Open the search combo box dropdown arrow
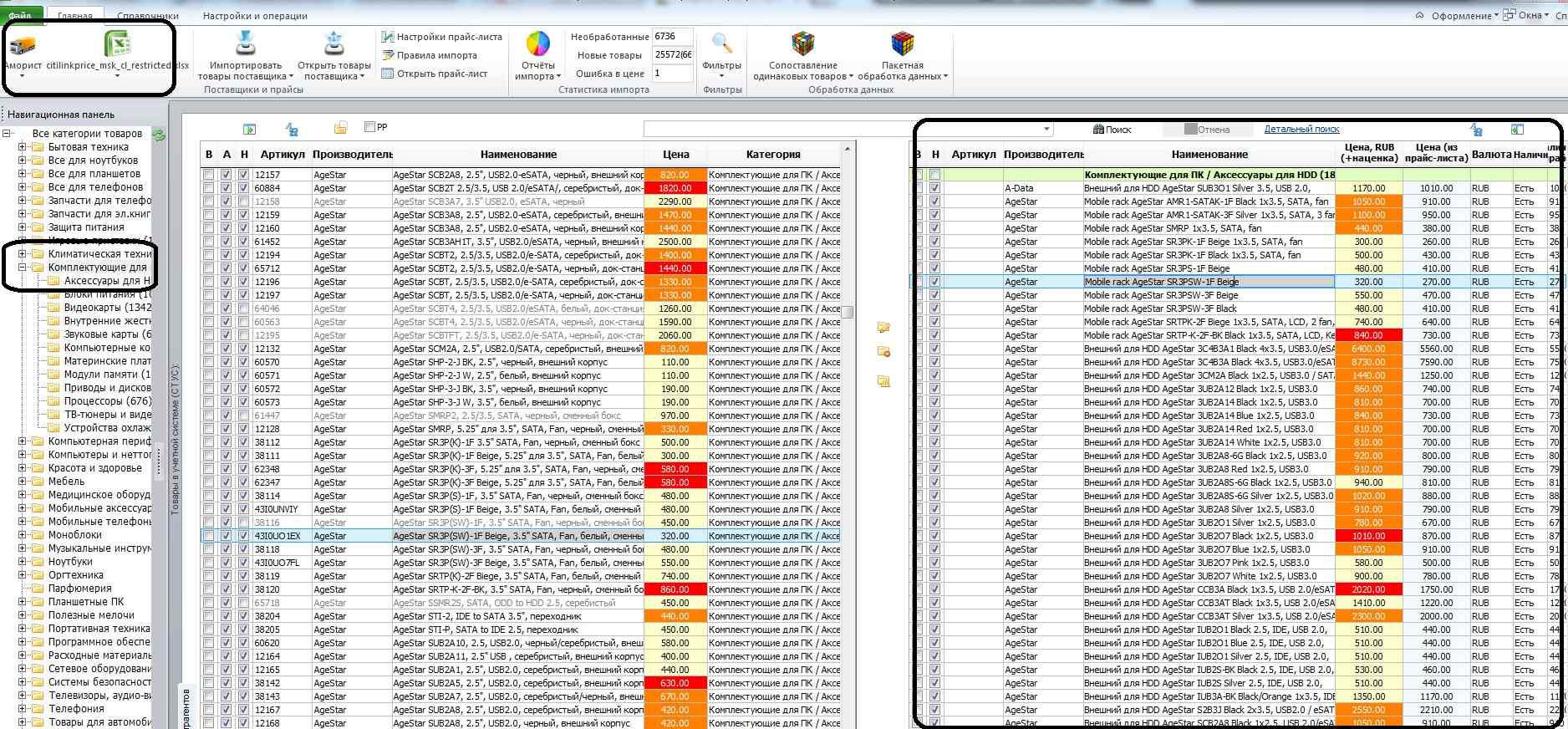The width and height of the screenshot is (1568, 729). [1046, 130]
